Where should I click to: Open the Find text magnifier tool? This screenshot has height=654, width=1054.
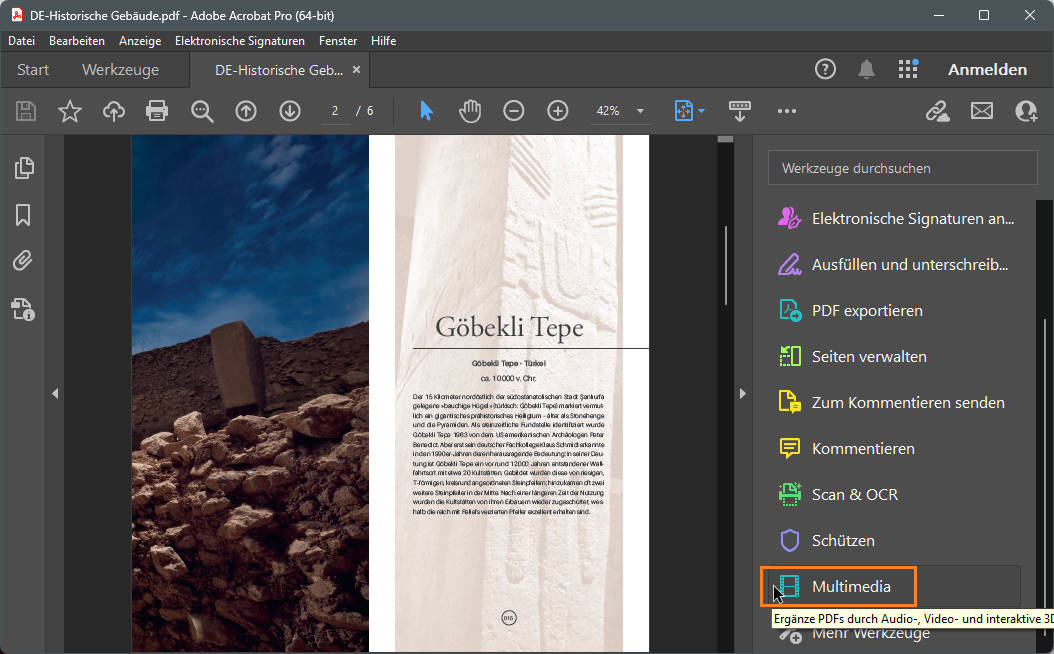click(202, 111)
